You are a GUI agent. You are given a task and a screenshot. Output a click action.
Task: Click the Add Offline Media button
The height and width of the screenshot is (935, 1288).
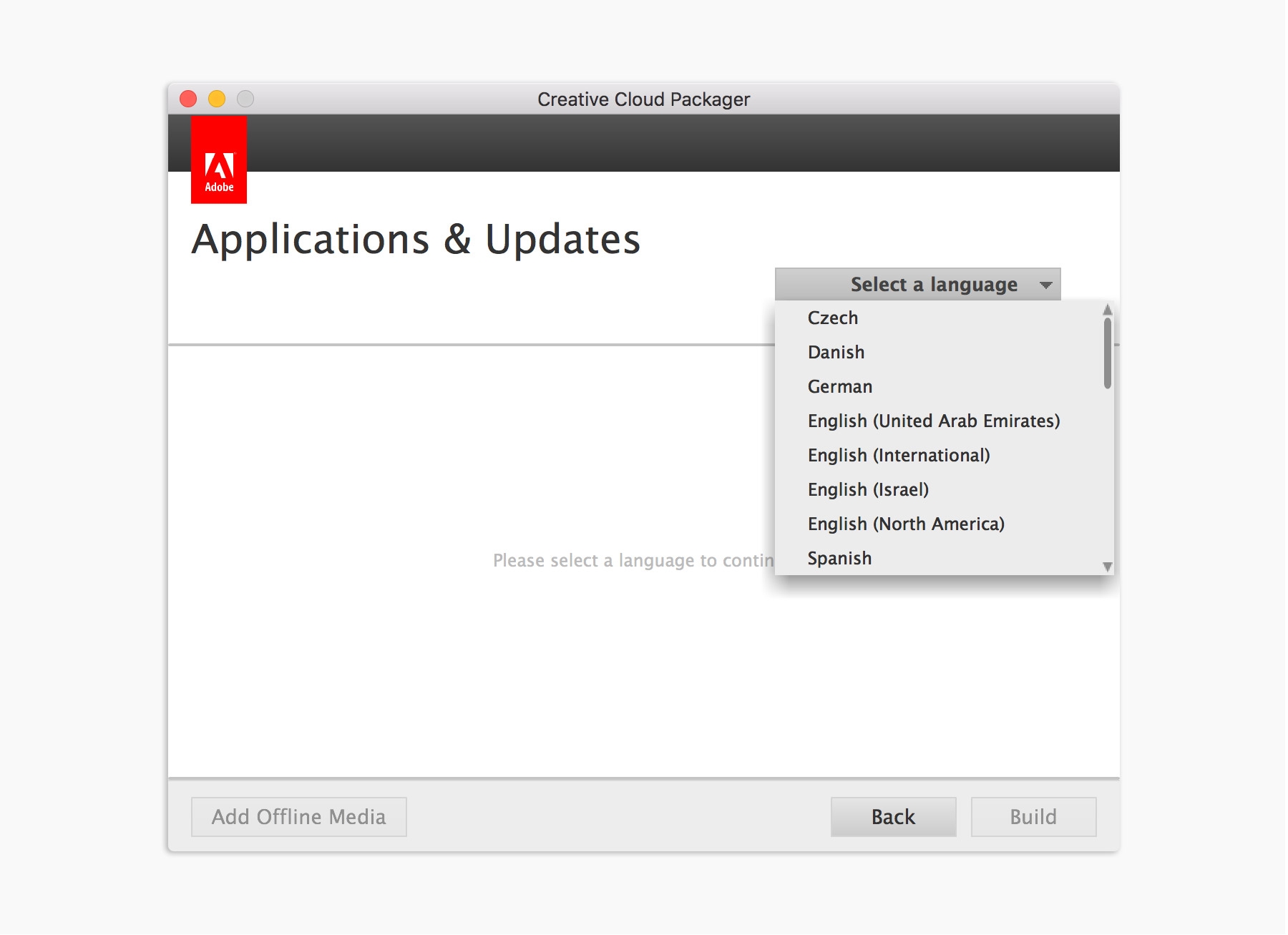tap(298, 816)
